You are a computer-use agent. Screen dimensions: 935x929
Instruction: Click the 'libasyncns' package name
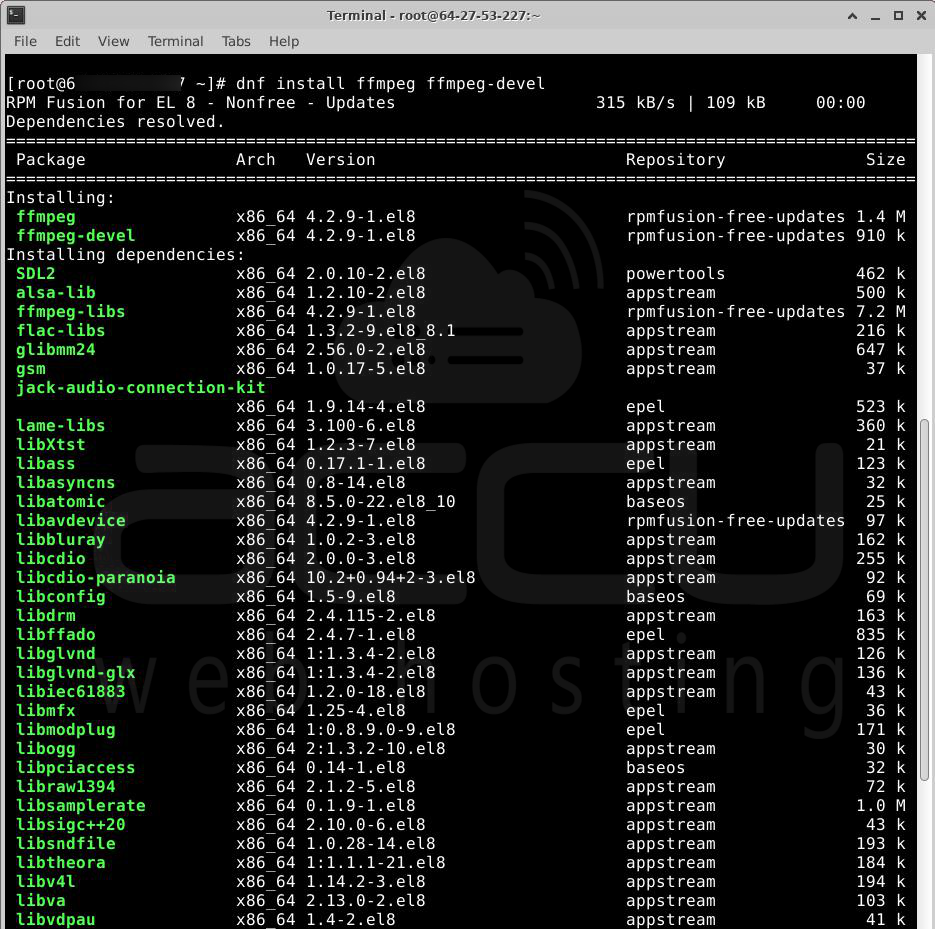click(66, 482)
